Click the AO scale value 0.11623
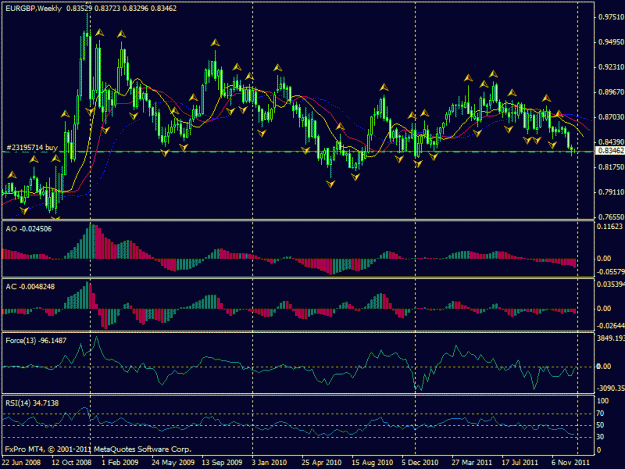Viewport: 625px width, 469px height. click(x=609, y=226)
